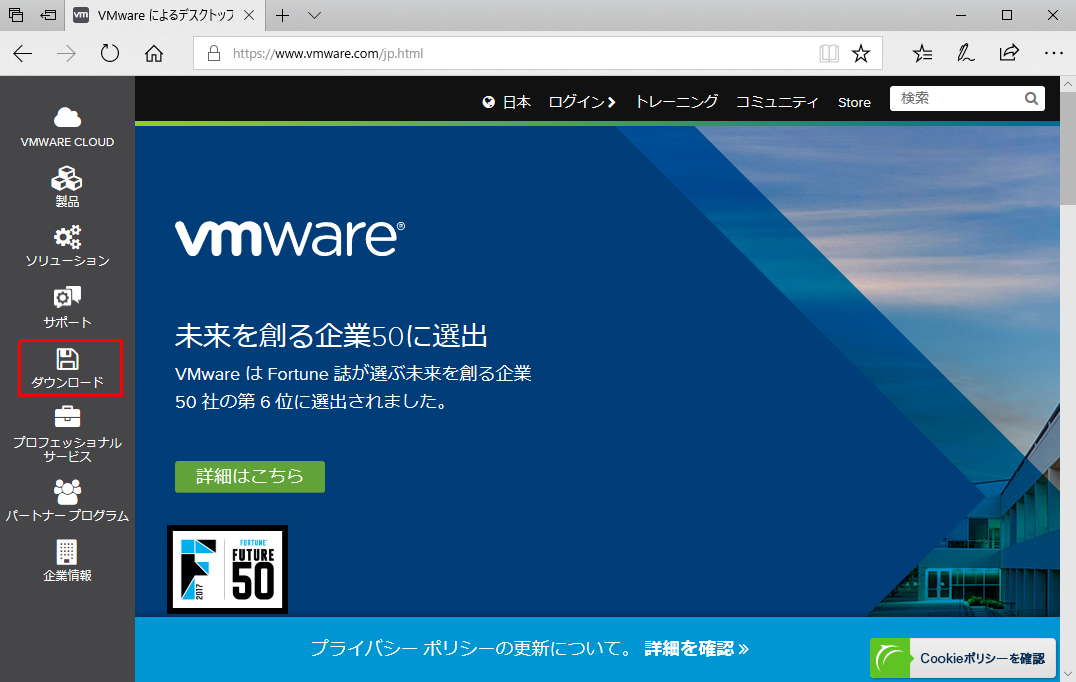Click the site lock security icon

pyautogui.click(x=213, y=54)
